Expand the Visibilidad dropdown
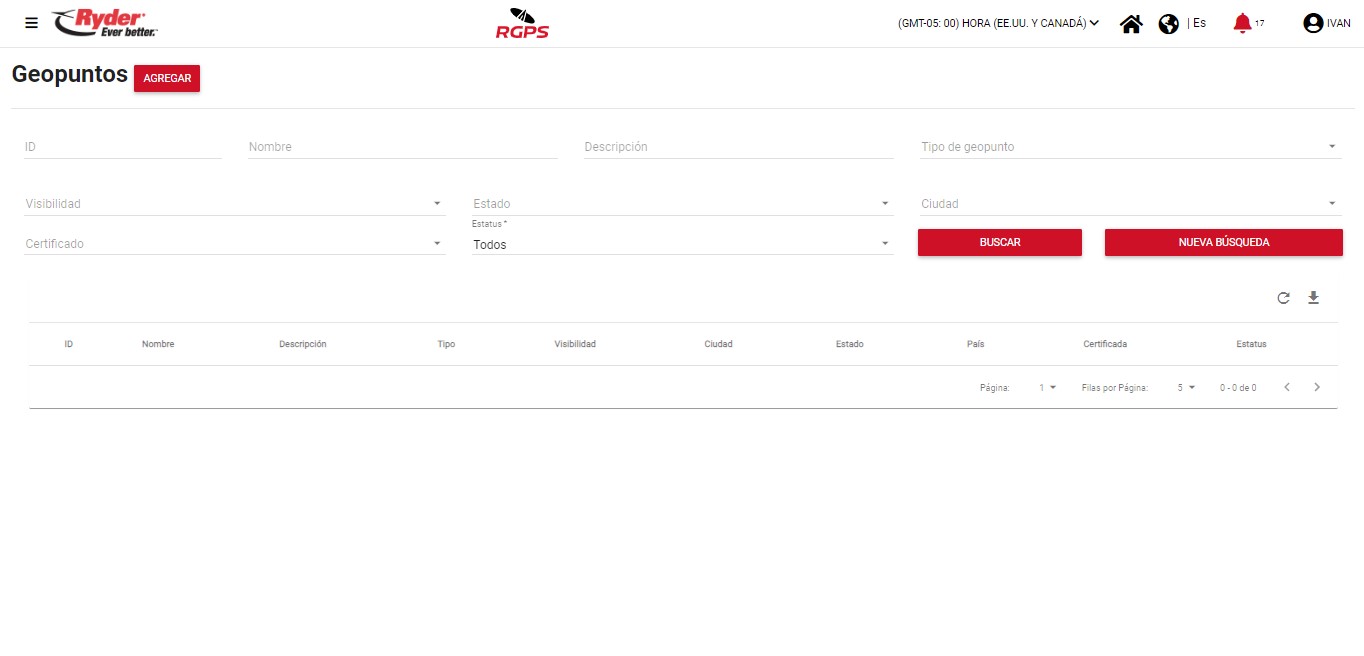The height and width of the screenshot is (656, 1364). click(x=234, y=204)
